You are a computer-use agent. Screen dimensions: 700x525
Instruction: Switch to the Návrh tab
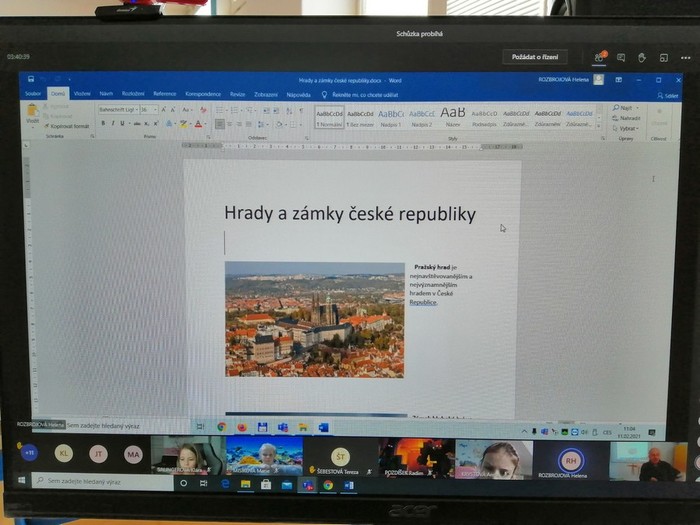[106, 94]
